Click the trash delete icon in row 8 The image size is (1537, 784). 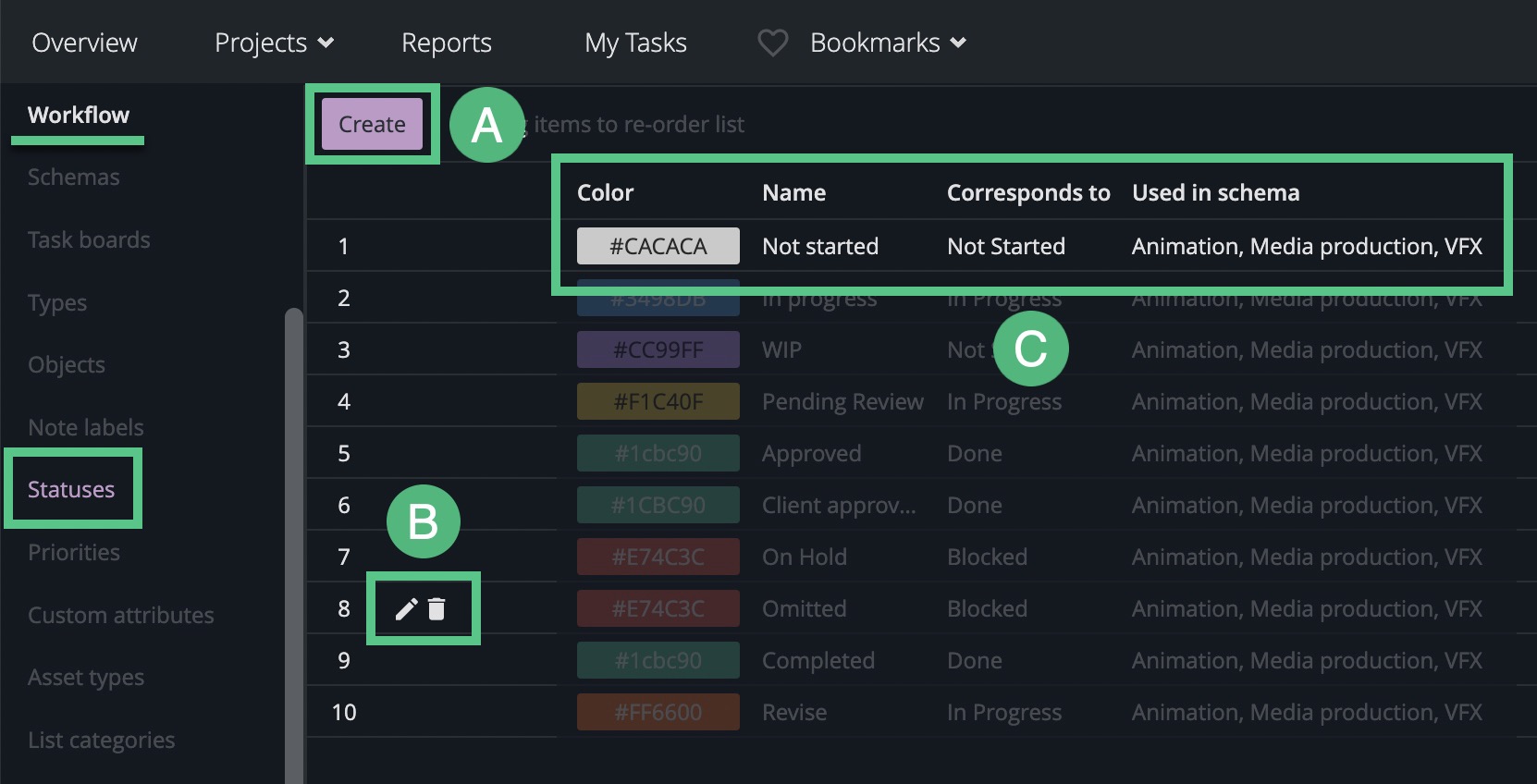coord(437,608)
